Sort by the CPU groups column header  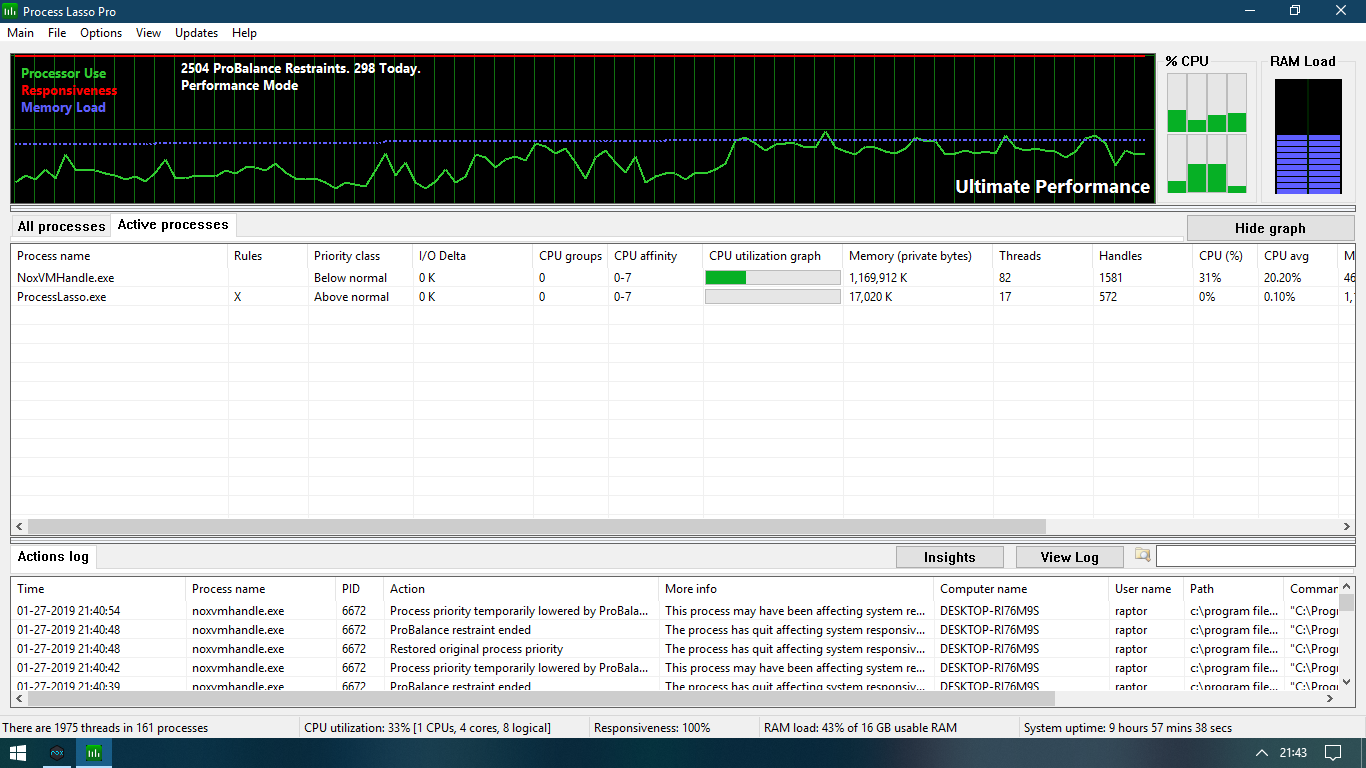pyautogui.click(x=570, y=256)
